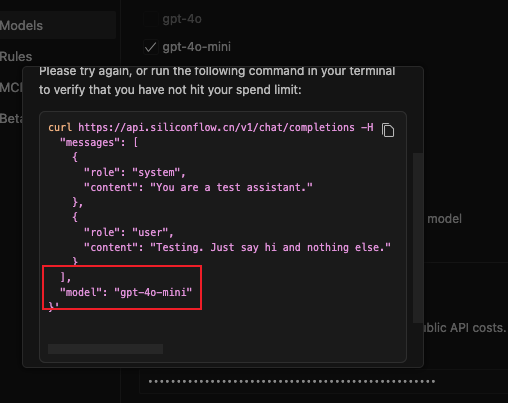Switch to the Rules settings section
Image resolution: width=508 pixels, height=403 pixels.
(16, 57)
